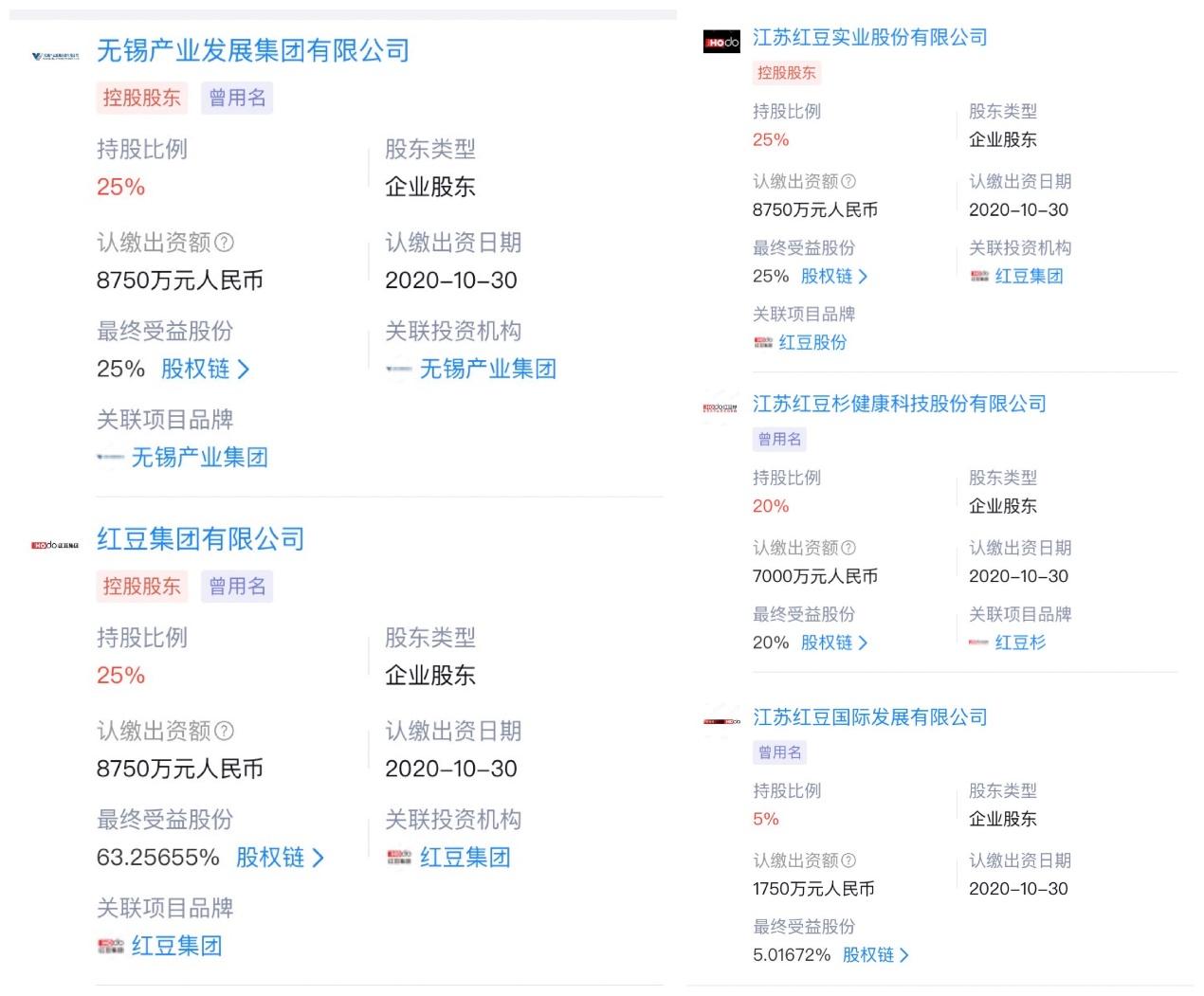Click logo beside 红豆杉 brand
The width and height of the screenshot is (1204, 996).
979,643
